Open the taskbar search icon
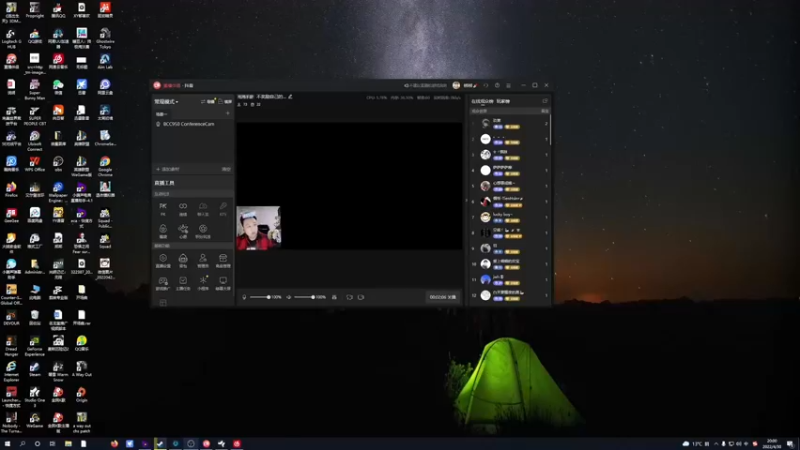The height and width of the screenshot is (450, 800). (22, 444)
